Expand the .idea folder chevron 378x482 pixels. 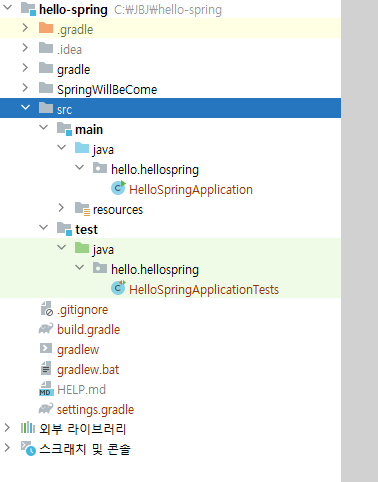[x=25, y=48]
